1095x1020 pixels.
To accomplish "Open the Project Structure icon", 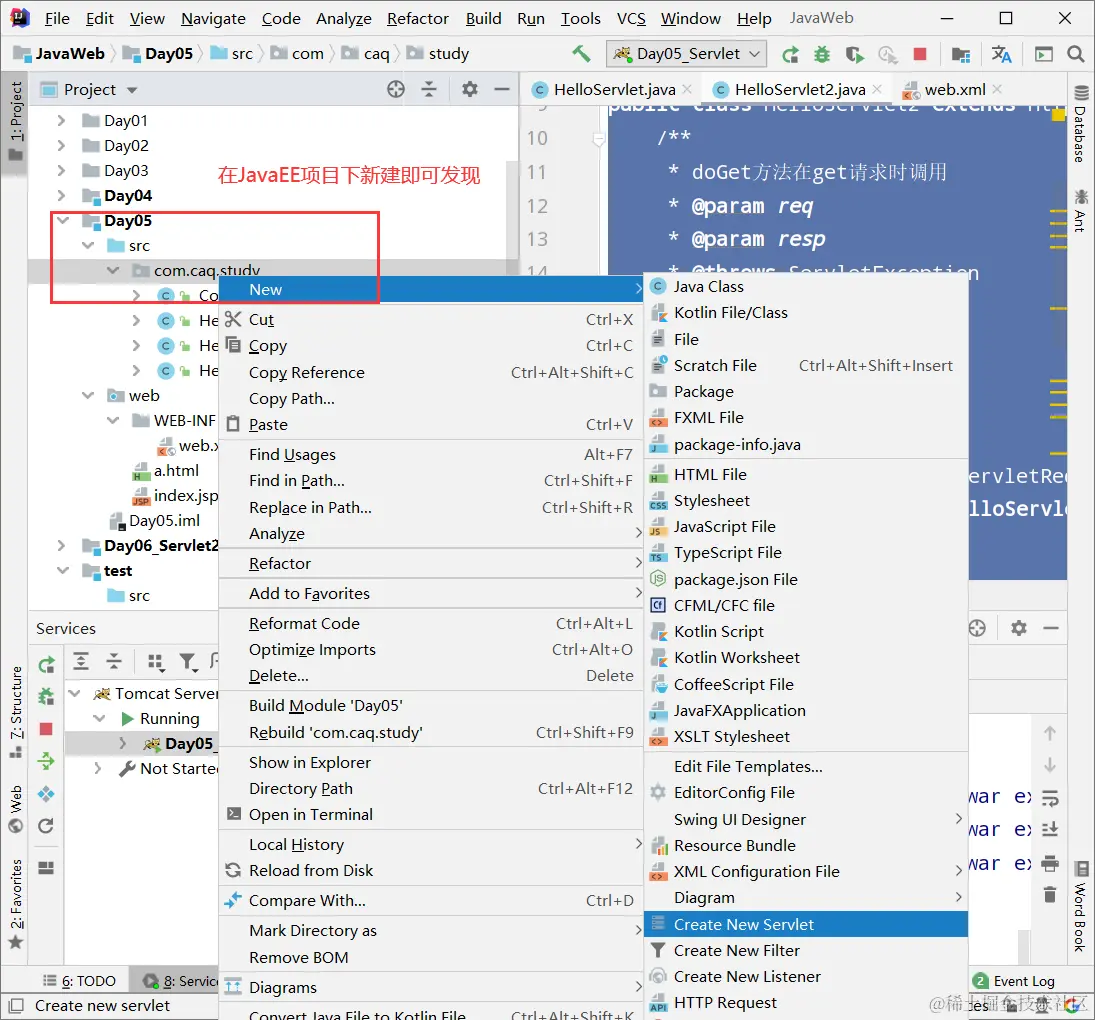I will [961, 54].
